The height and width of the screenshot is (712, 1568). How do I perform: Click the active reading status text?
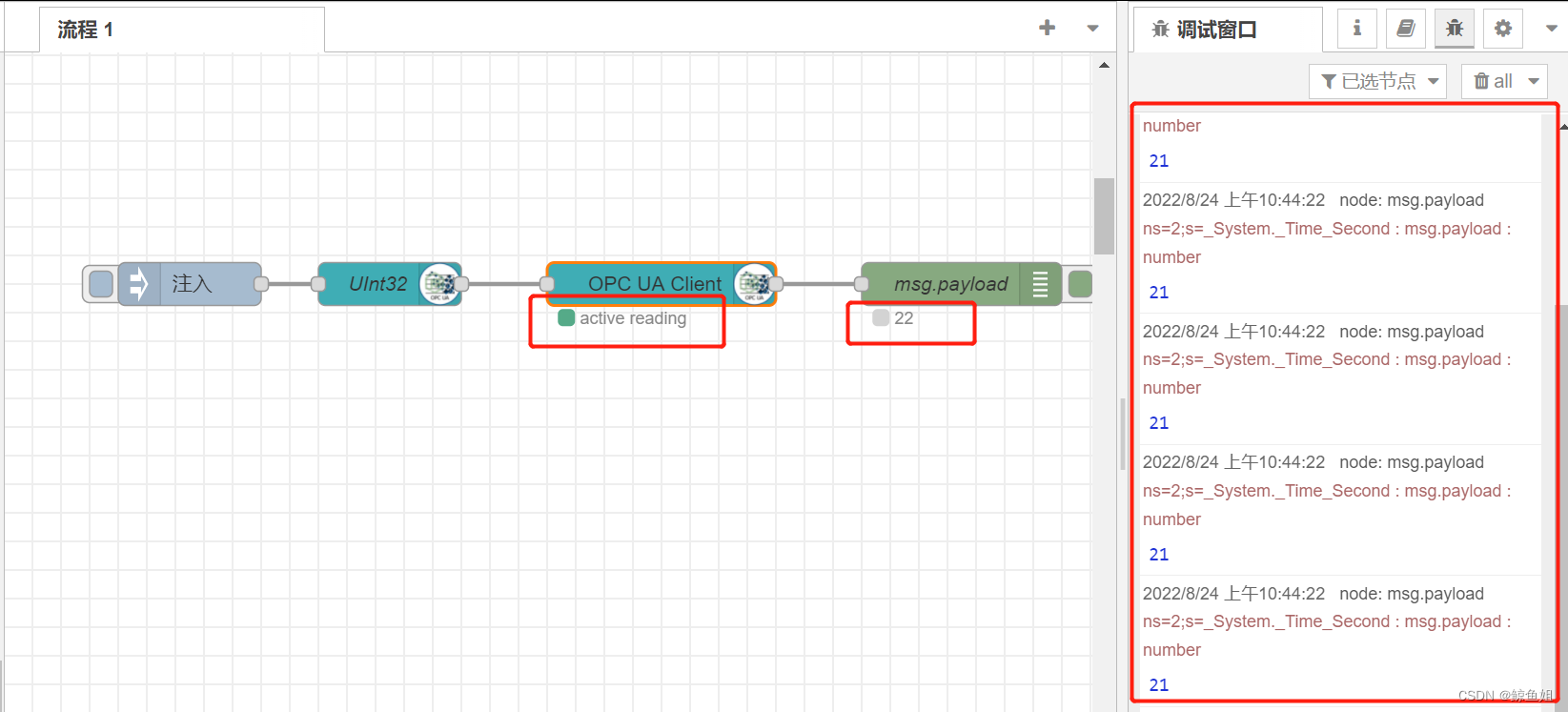point(633,318)
